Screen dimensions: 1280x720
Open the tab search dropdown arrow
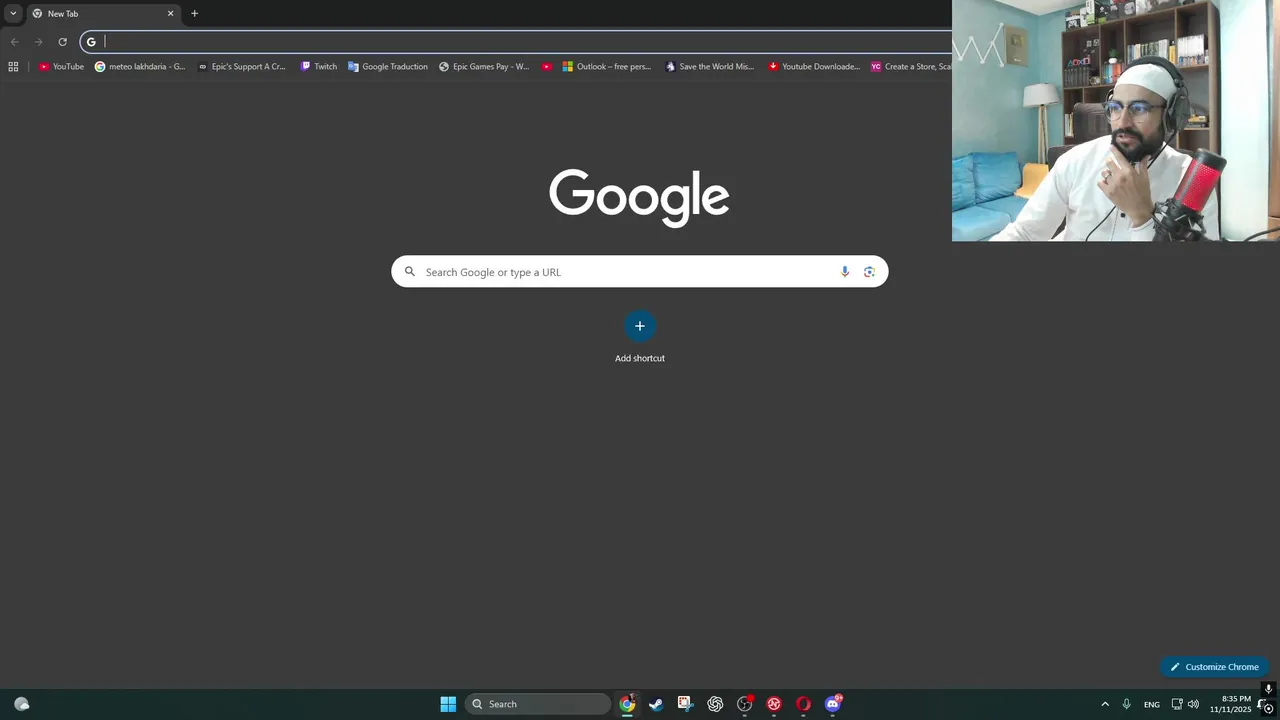[13, 14]
